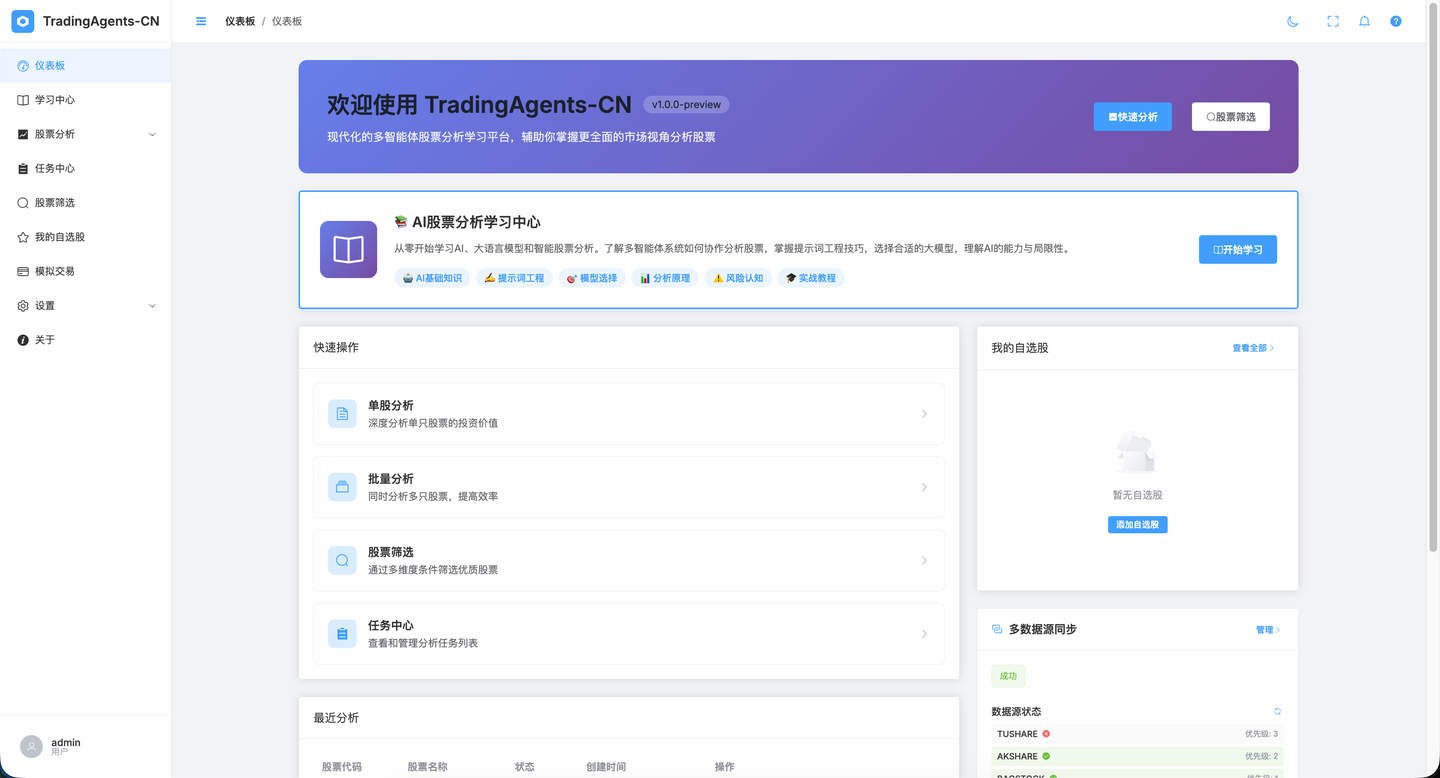Click the 多数据源同步 link icon
The height and width of the screenshot is (778, 1440).
(997, 629)
